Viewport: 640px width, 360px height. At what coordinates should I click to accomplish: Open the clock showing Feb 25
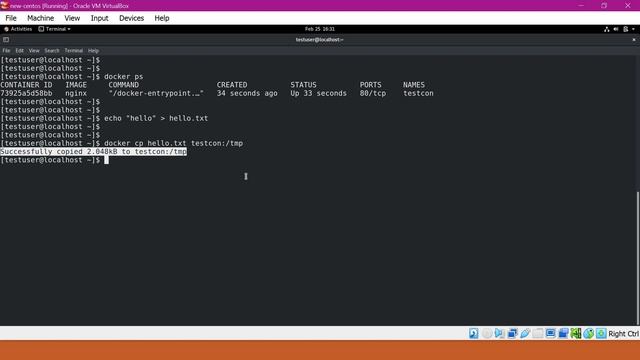[320, 29]
